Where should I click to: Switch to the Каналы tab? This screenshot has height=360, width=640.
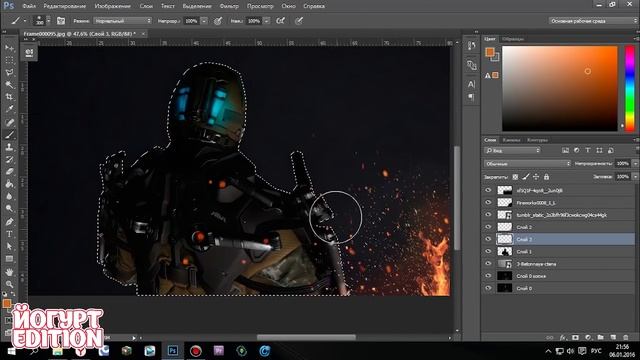tap(511, 140)
